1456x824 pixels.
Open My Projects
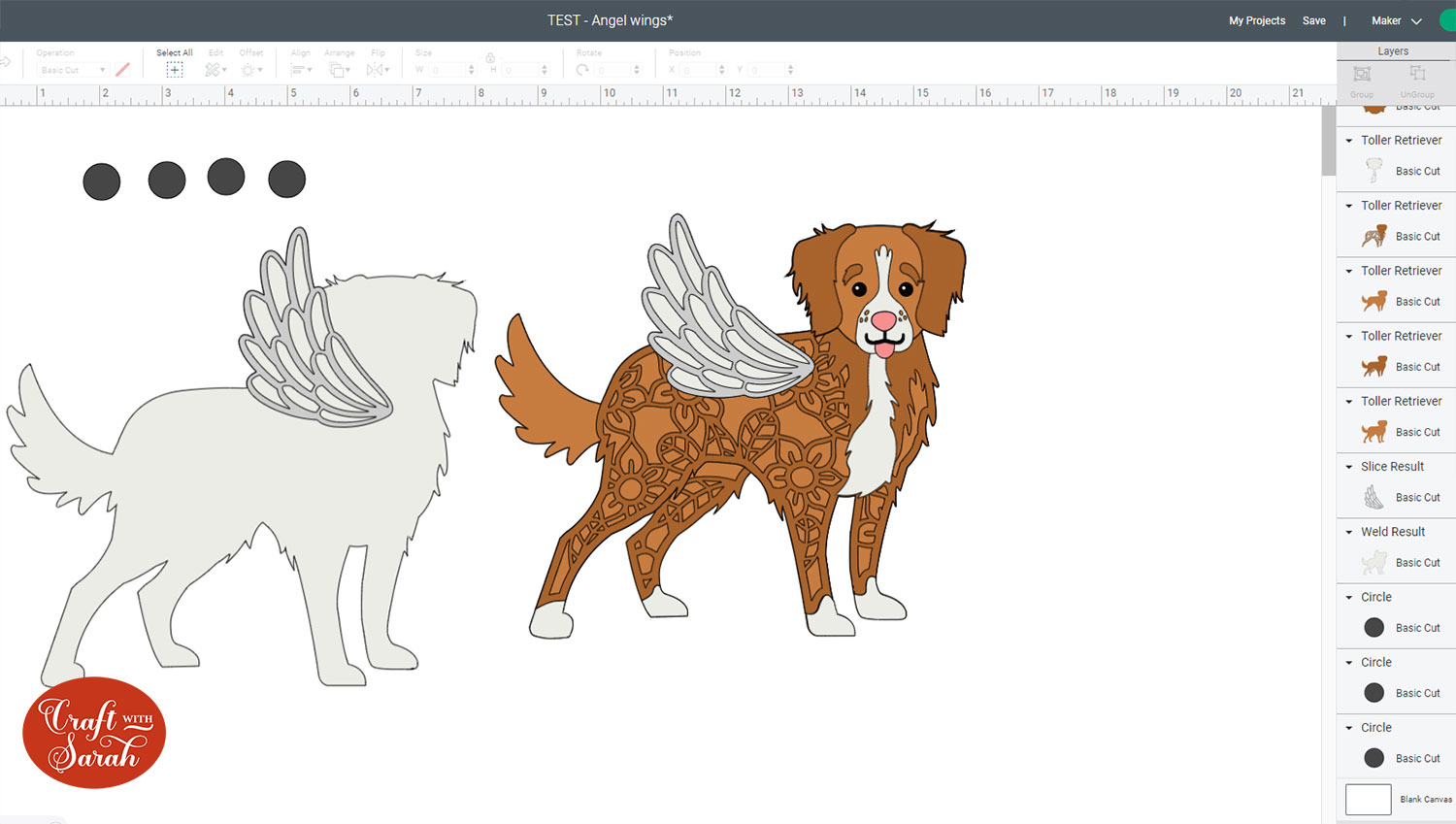coord(1256,20)
